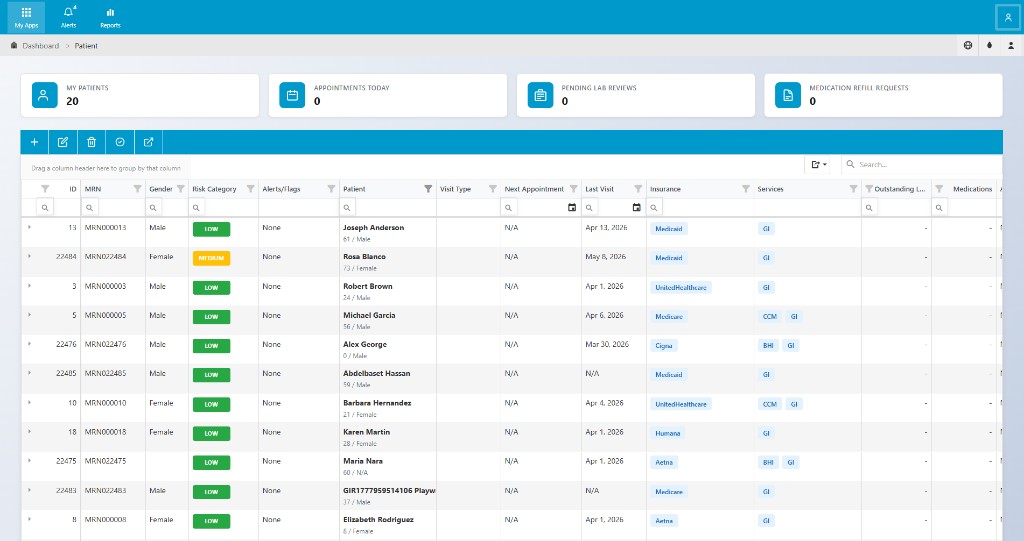
Task: Click the open-in-new-window toolbar icon
Action: point(148,142)
